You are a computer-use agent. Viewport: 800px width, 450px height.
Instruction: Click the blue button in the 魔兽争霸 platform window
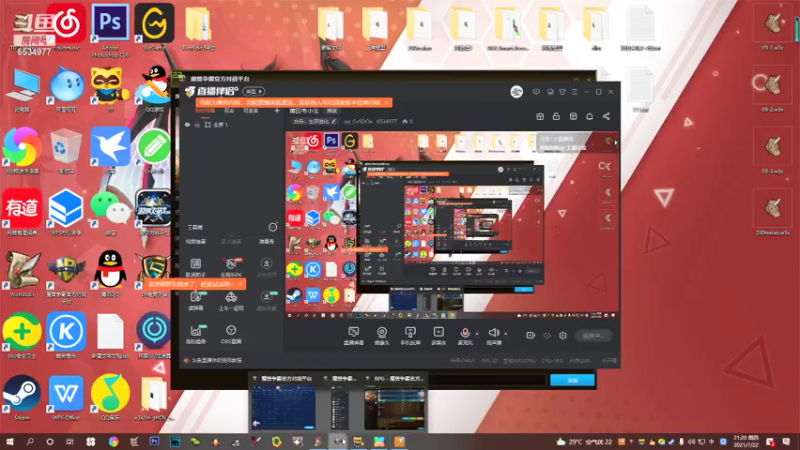[572, 380]
